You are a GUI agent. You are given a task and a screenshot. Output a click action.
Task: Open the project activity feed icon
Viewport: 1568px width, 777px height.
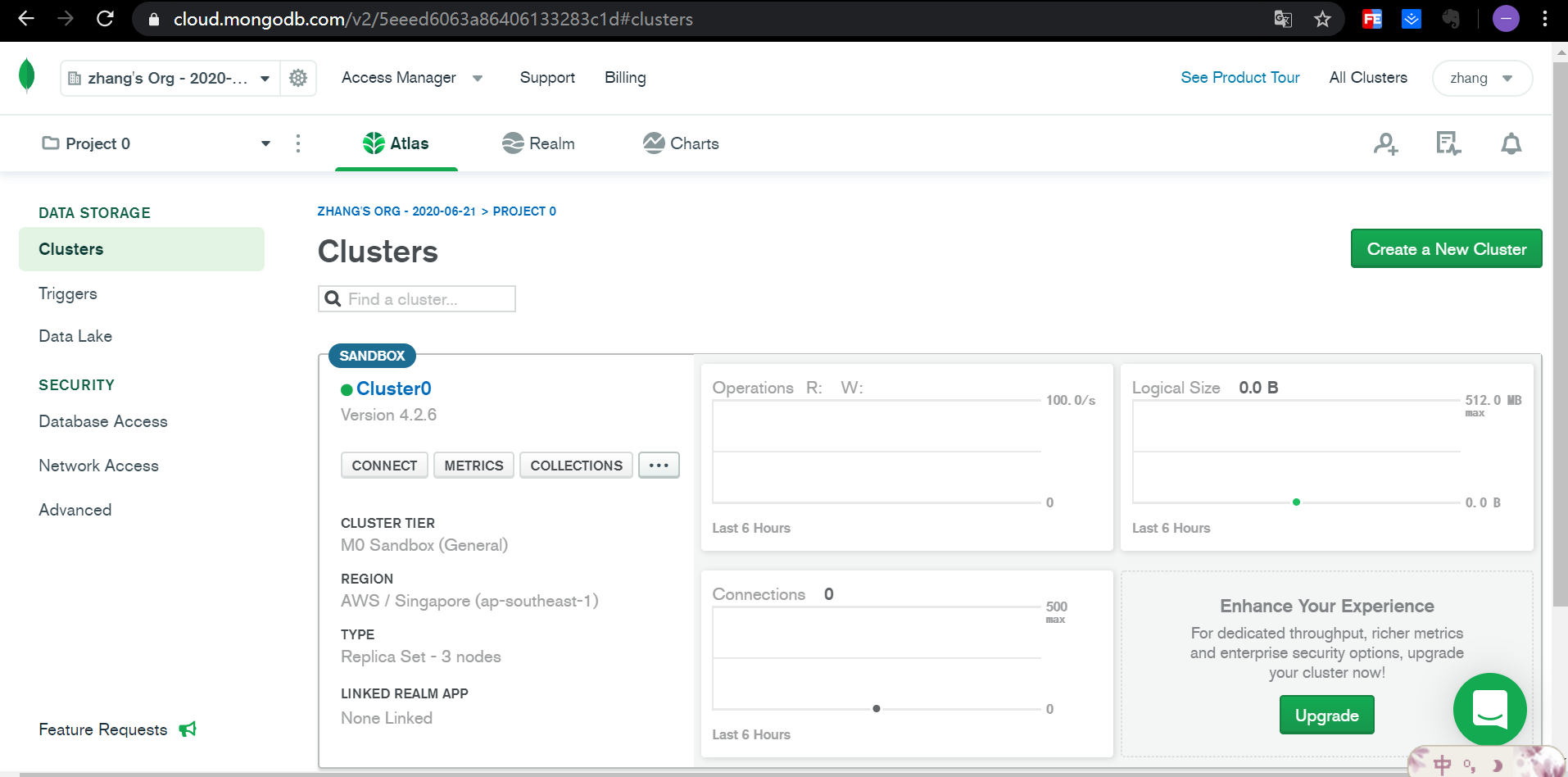tap(1448, 143)
